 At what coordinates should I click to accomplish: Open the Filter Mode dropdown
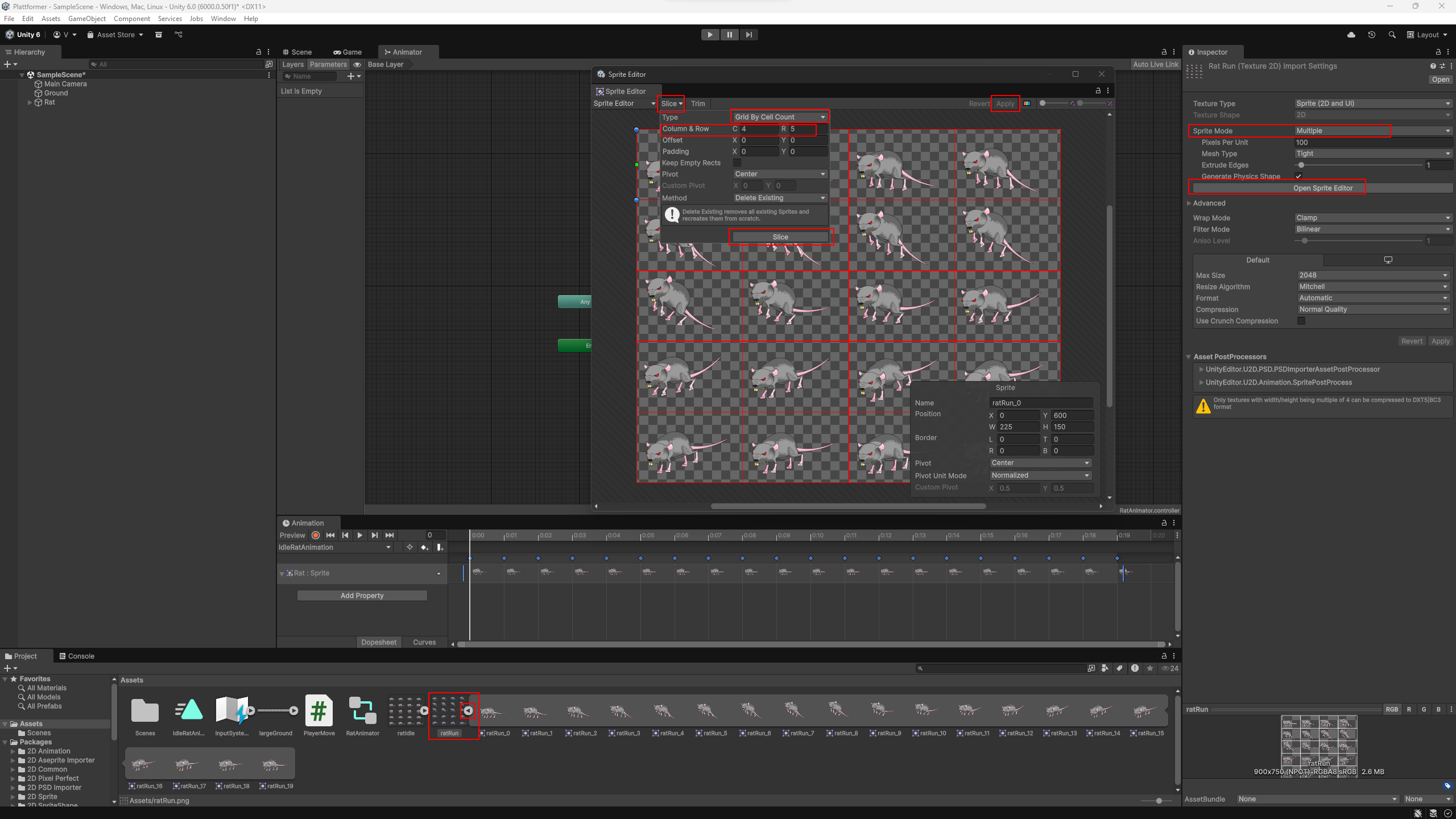pyautogui.click(x=1373, y=229)
